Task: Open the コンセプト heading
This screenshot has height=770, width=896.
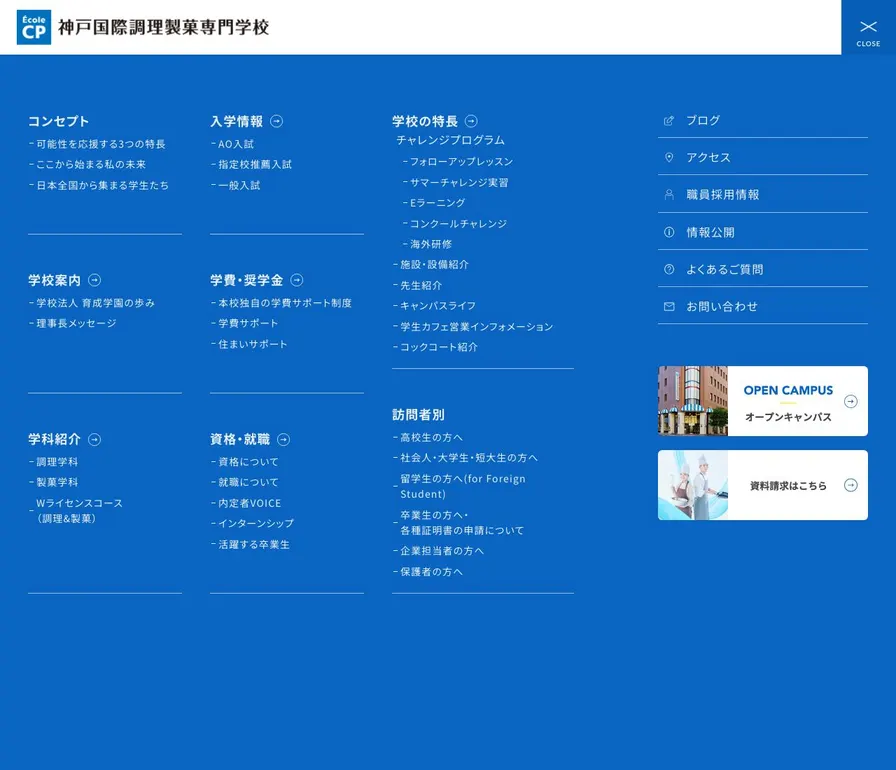Action: pos(59,121)
